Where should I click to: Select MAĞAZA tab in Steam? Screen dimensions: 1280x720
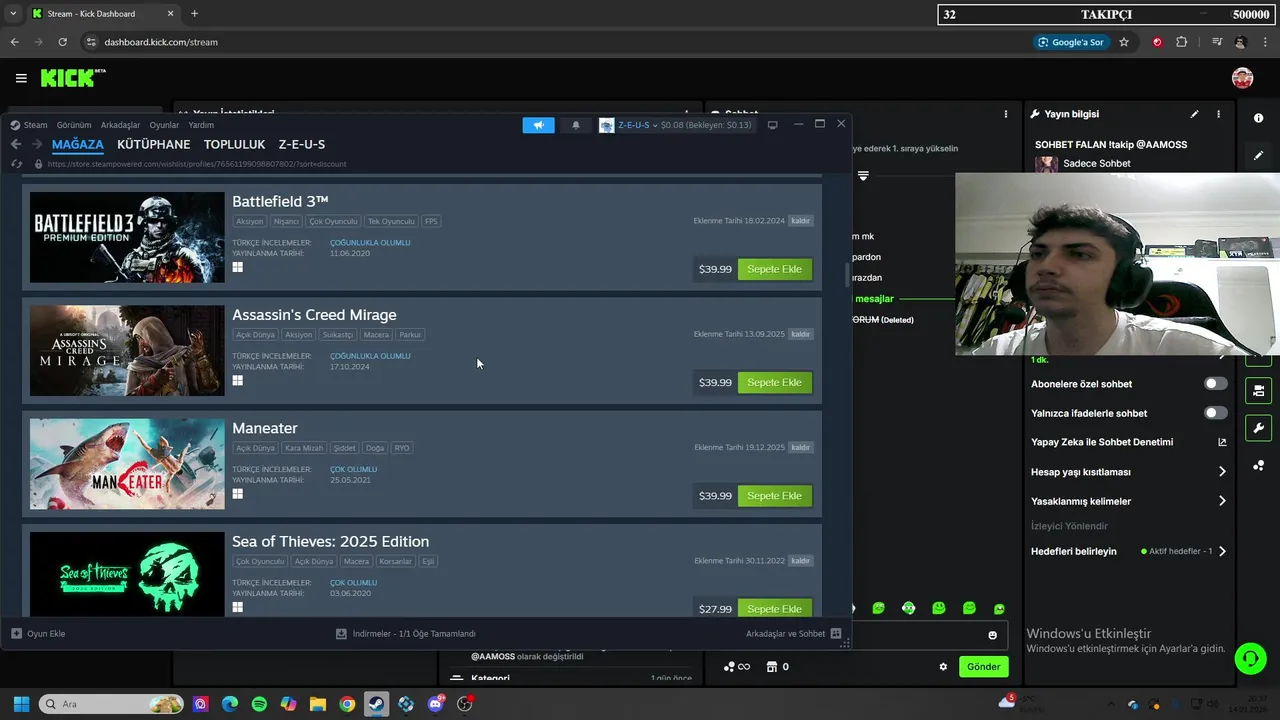tap(78, 144)
